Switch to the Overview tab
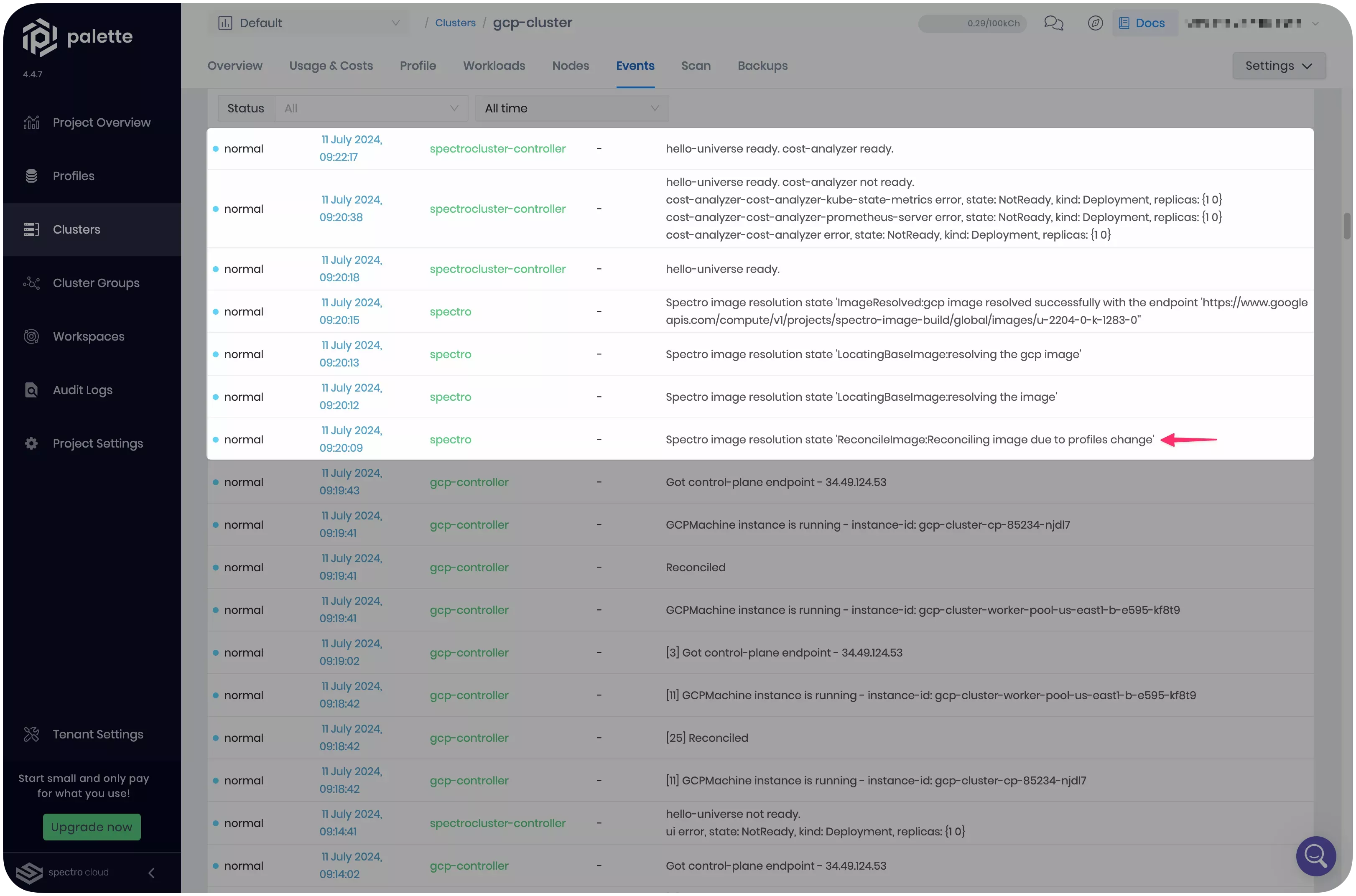 [235, 65]
